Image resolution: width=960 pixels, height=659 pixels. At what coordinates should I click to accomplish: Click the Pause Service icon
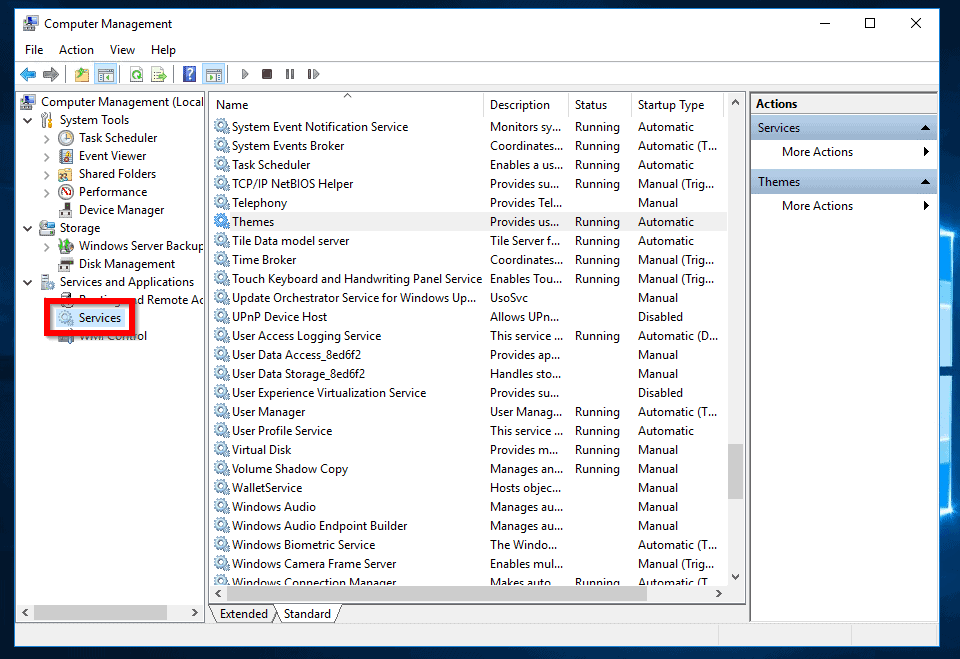290,74
